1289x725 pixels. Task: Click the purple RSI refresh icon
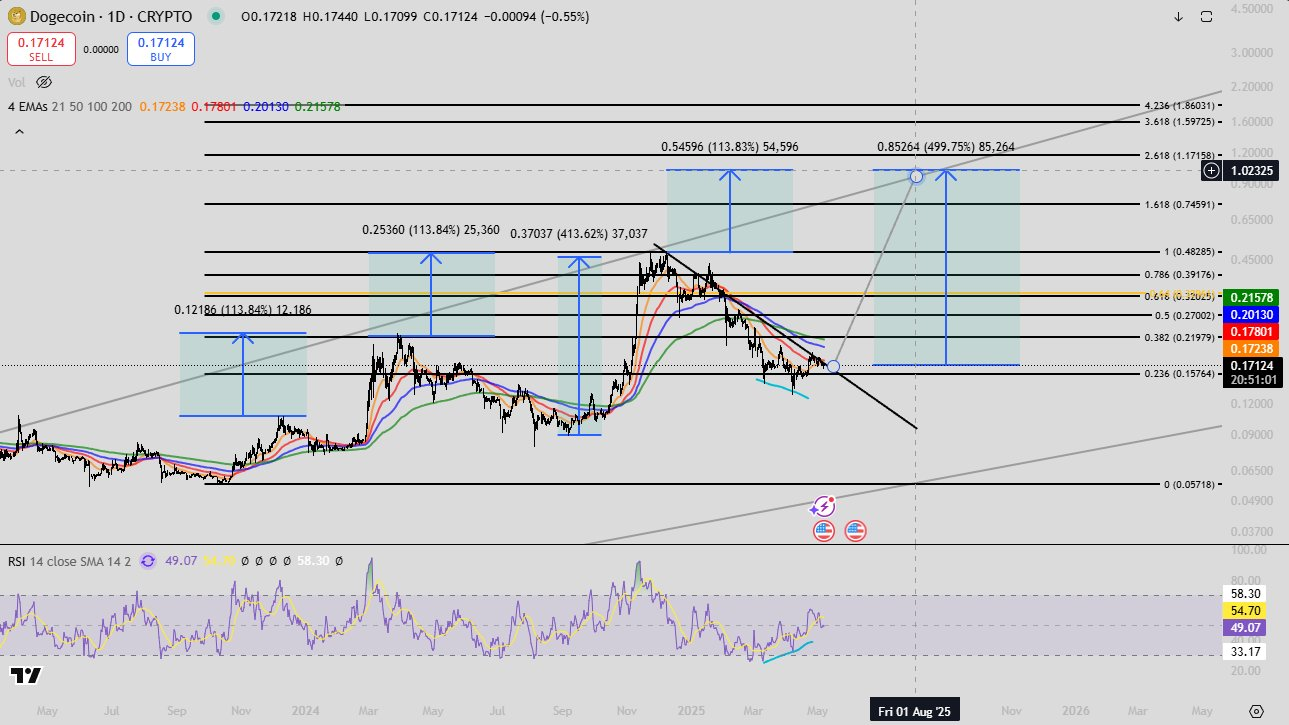148,561
